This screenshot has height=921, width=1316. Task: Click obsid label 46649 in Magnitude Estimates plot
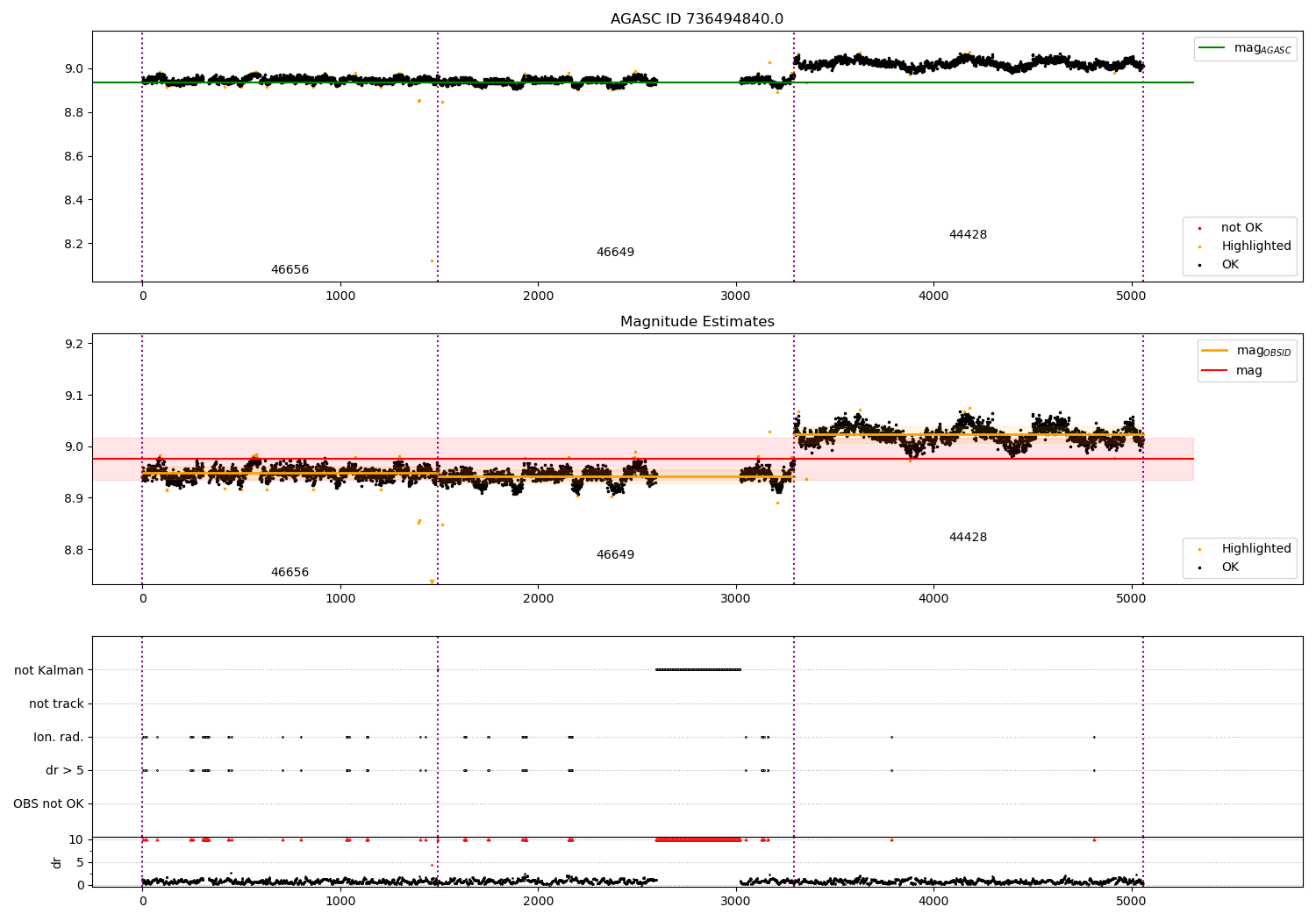tap(615, 555)
